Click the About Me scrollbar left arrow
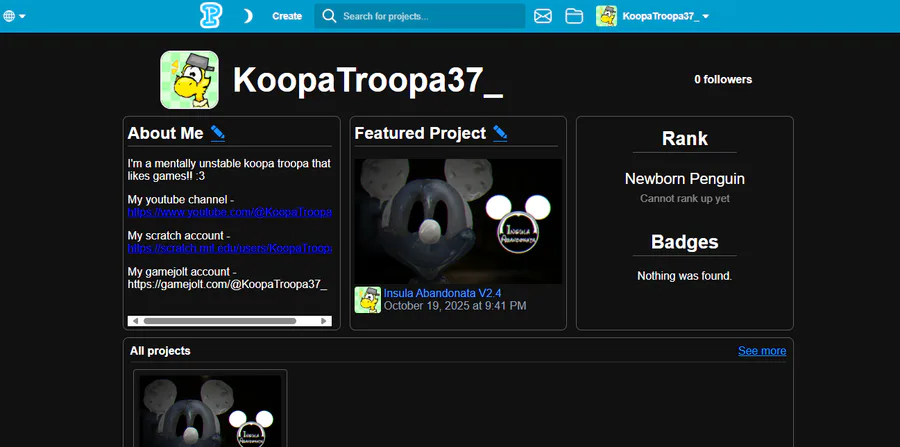Screen dimensions: 900x447 click(135, 321)
